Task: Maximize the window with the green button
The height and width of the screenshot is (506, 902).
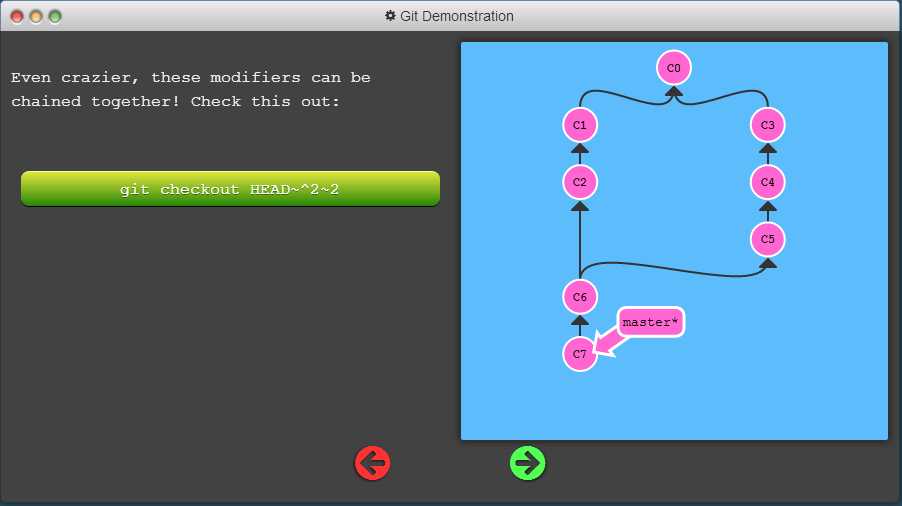Action: pos(55,17)
